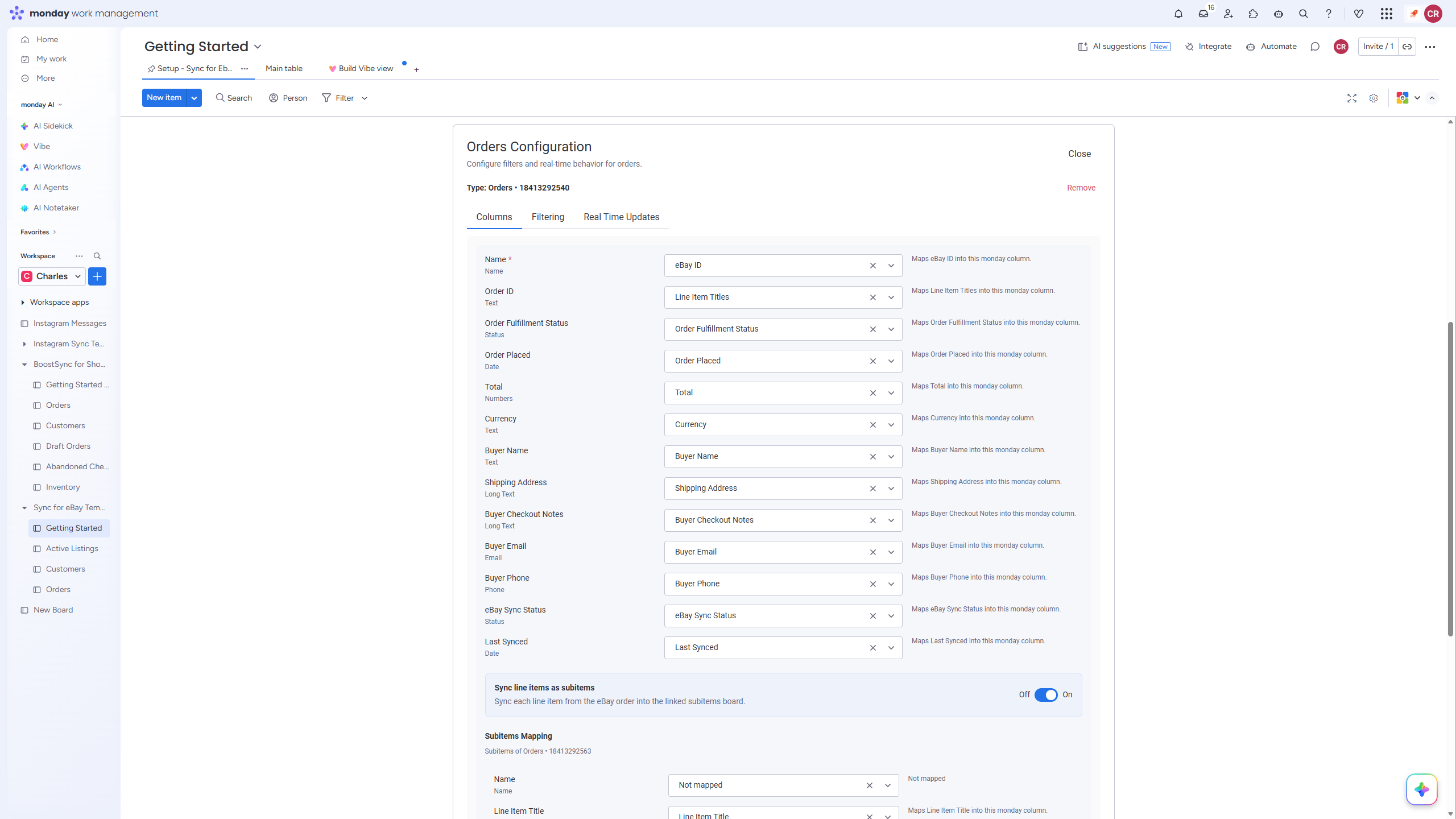This screenshot has width=1456, height=819.
Task: Expand the Buyer Email dropdown
Action: click(891, 552)
